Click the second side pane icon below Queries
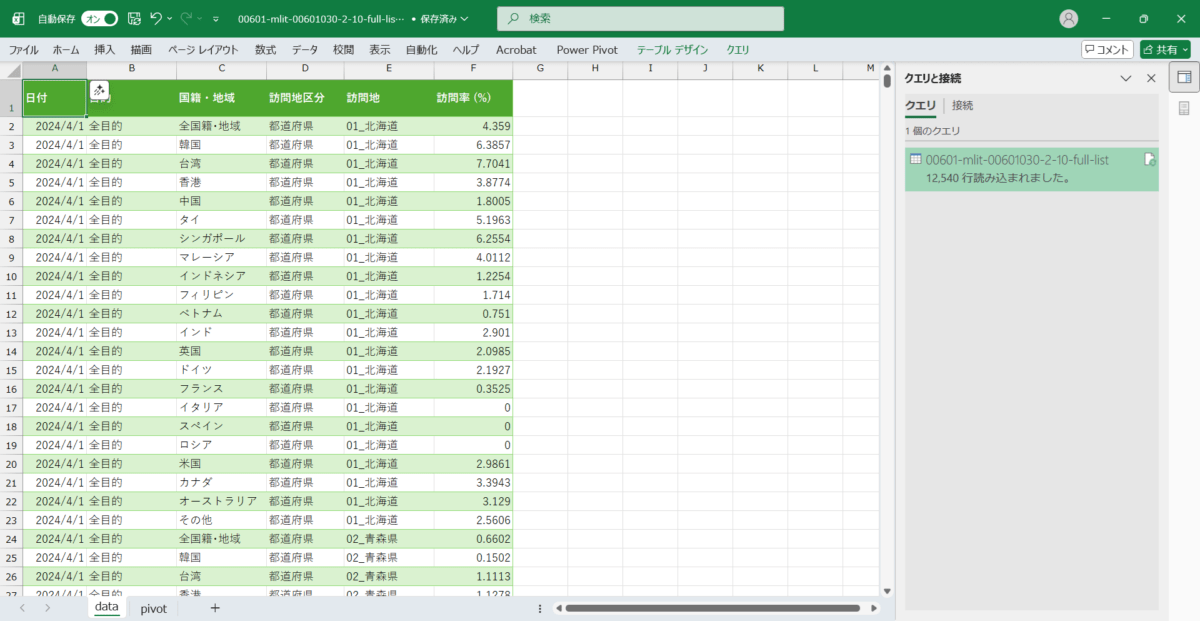This screenshot has width=1200, height=621. pyautogui.click(x=1184, y=108)
